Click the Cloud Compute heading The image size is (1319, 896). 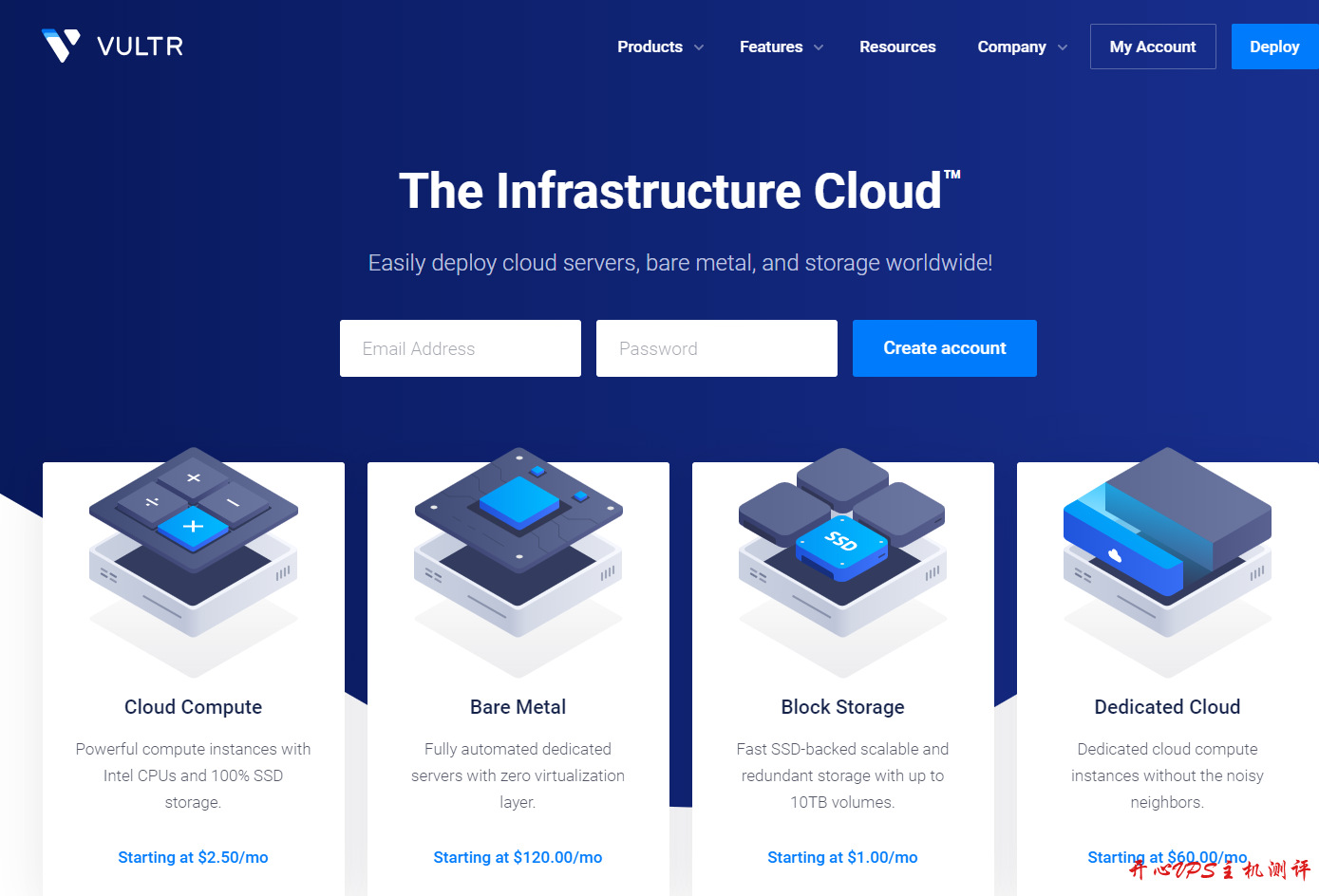tap(193, 706)
